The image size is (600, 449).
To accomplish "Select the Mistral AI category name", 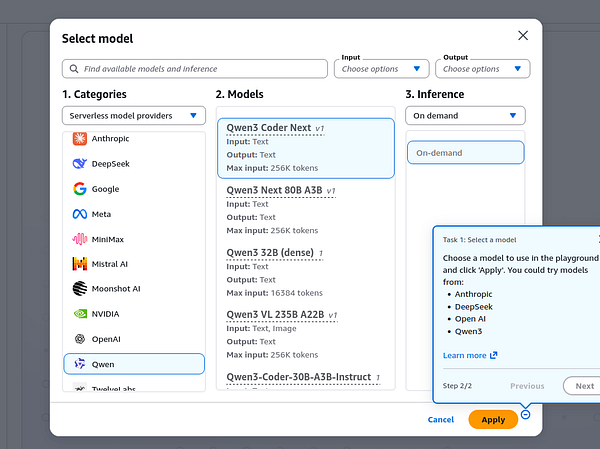I will (109, 264).
